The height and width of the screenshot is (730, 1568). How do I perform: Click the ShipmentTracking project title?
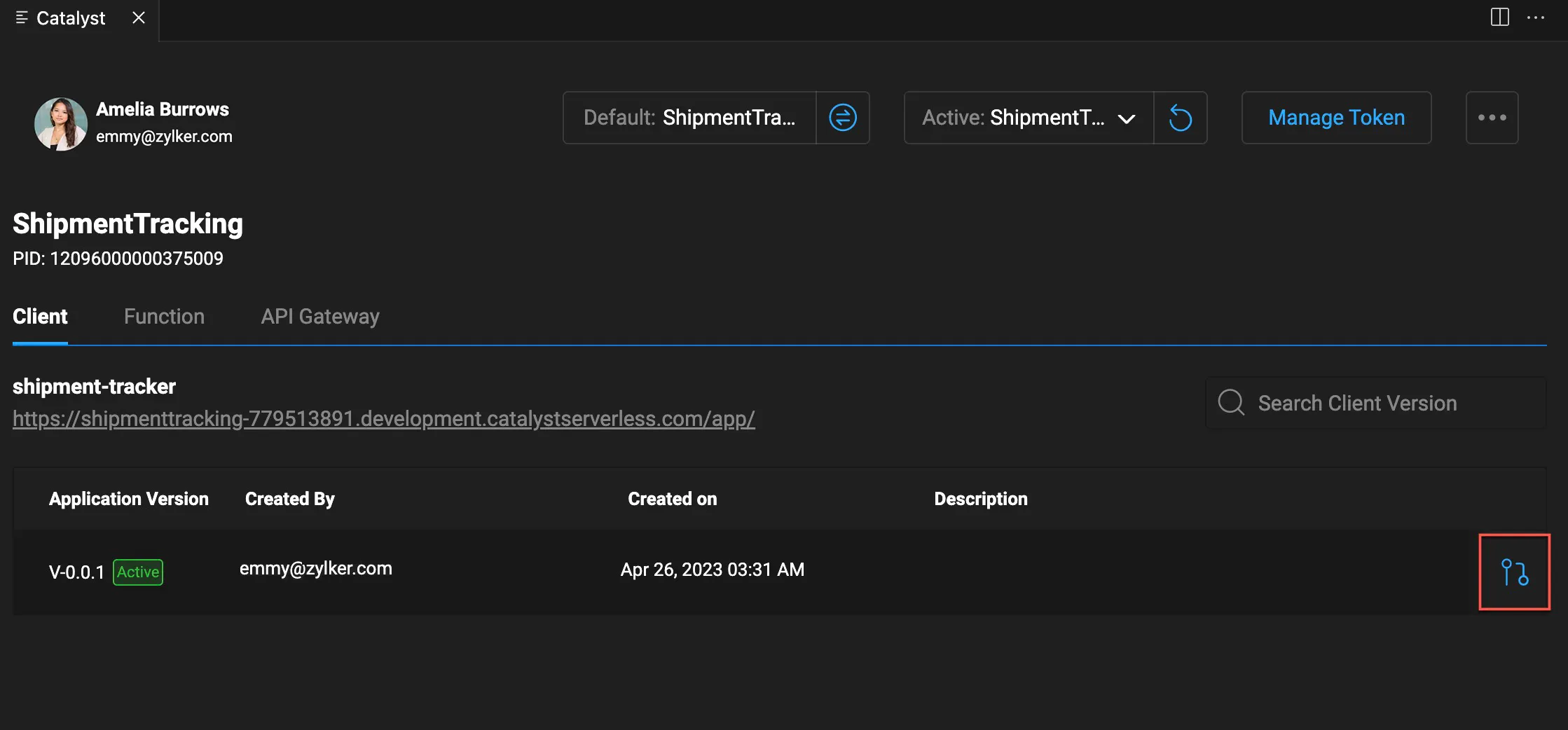pos(128,223)
